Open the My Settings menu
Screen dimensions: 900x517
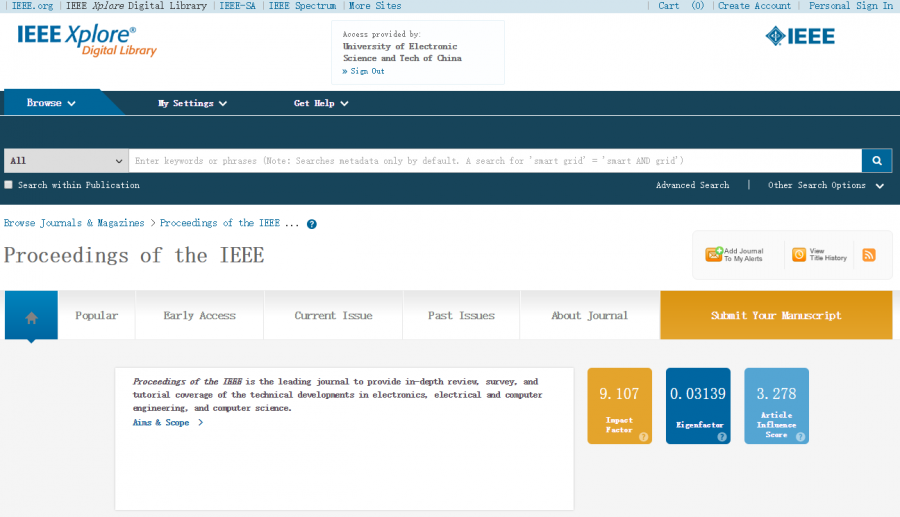192,103
